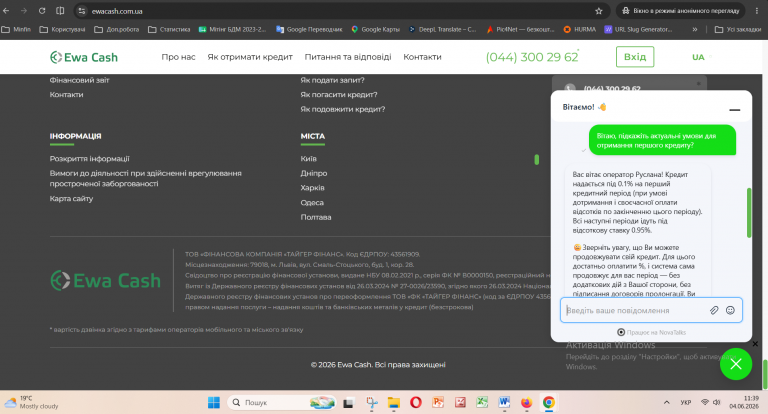Select city Дніпро
Image resolution: width=768 pixels, height=414 pixels.
pos(313,173)
